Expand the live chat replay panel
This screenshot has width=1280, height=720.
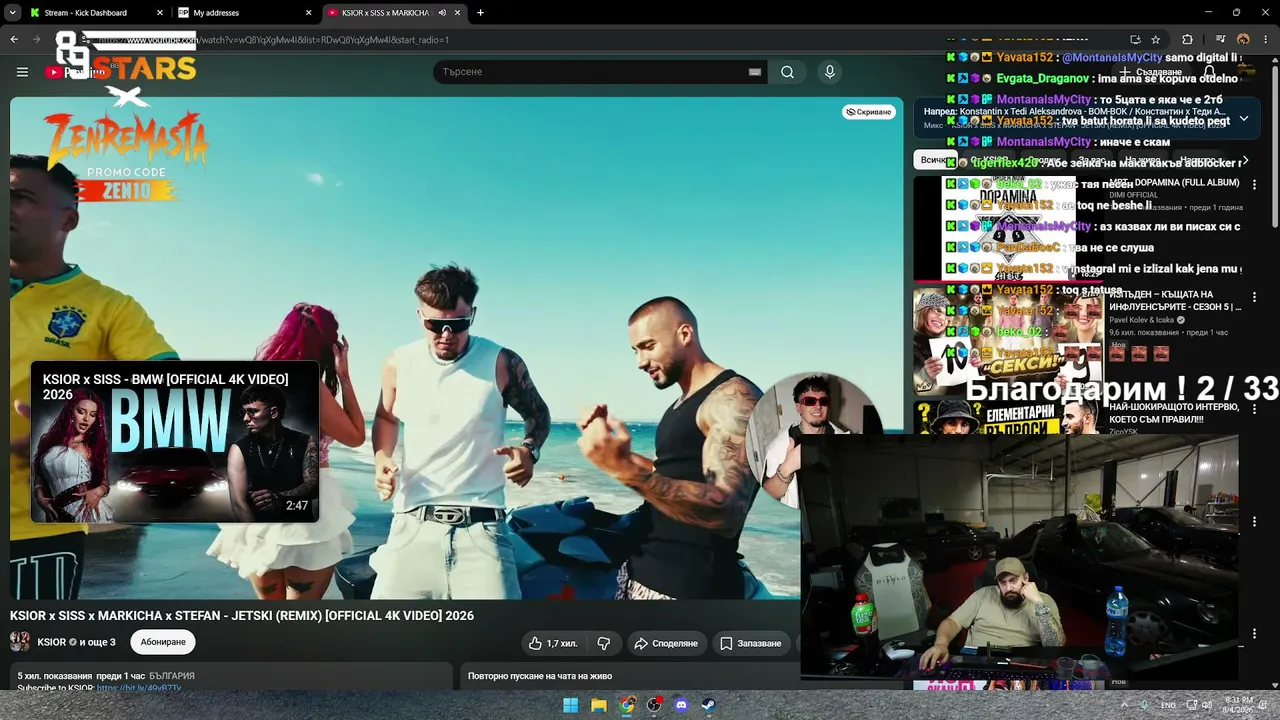[x=630, y=676]
